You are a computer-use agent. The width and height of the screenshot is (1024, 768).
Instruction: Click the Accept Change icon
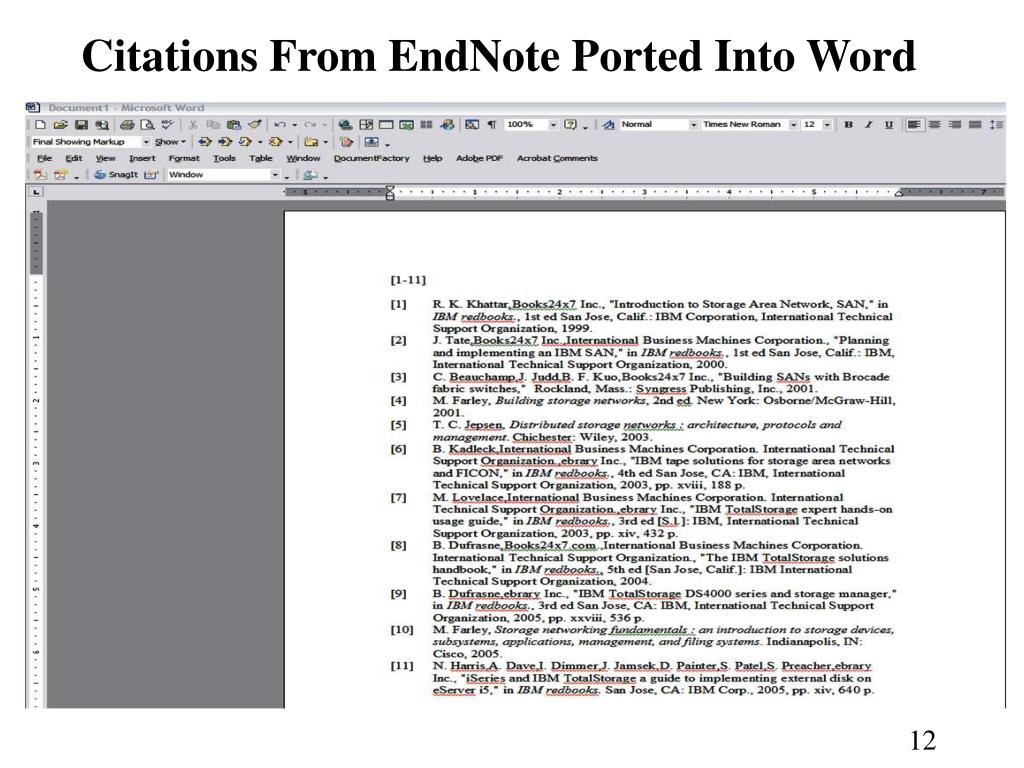(x=246, y=142)
